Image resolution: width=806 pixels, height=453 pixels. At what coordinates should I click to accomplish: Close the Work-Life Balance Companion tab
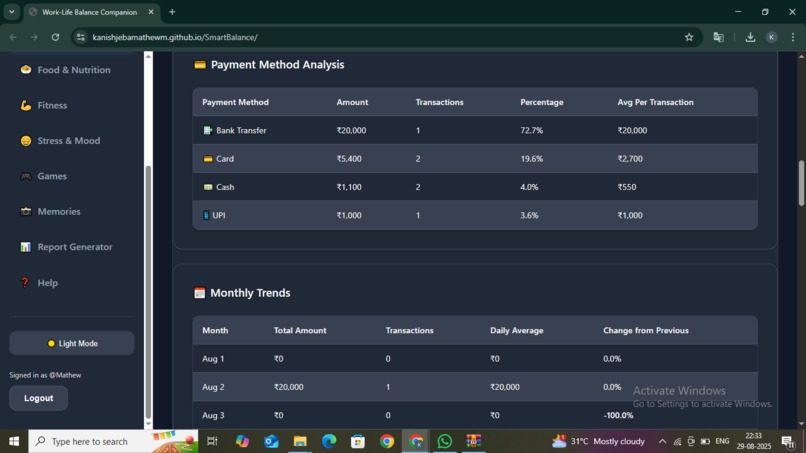[151, 12]
